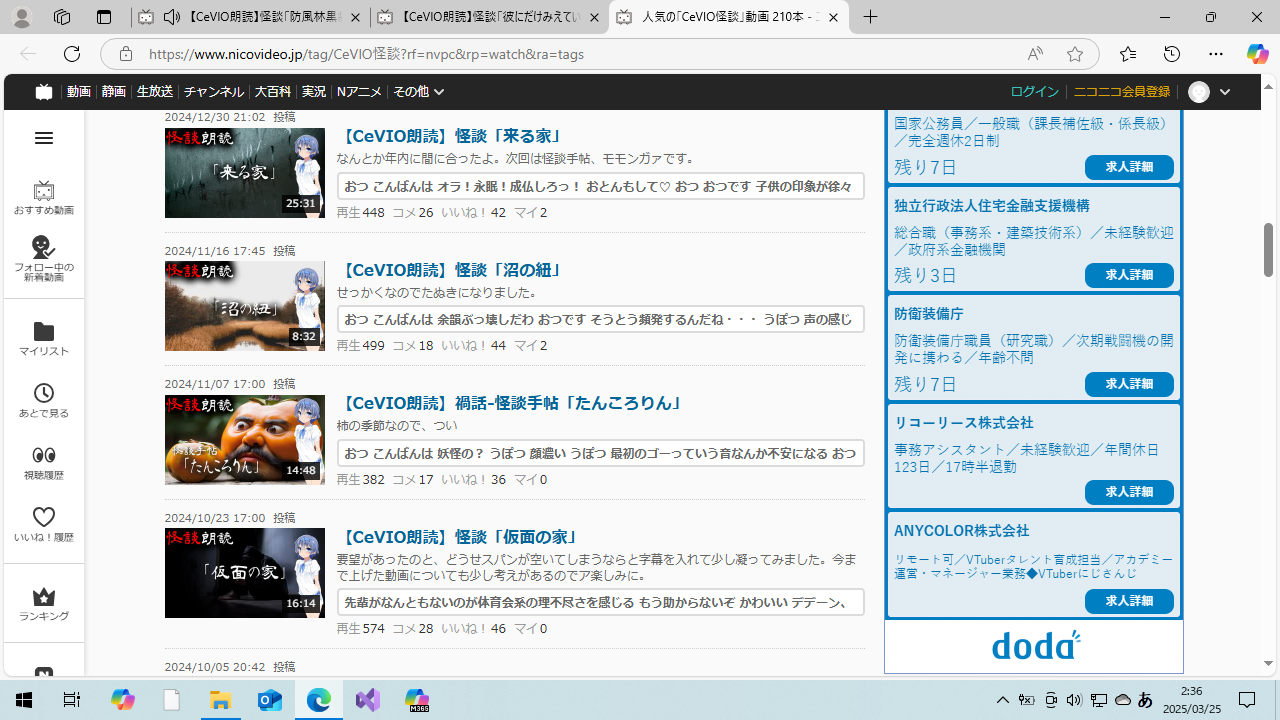Click 求人詳細 for リコーリース株式会社
This screenshot has width=1280, height=720.
click(x=1129, y=492)
